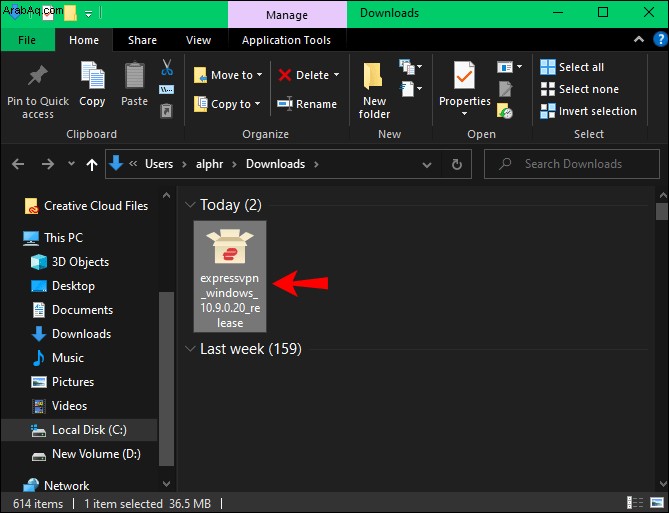Click the Search Downloads field

[x=572, y=164]
